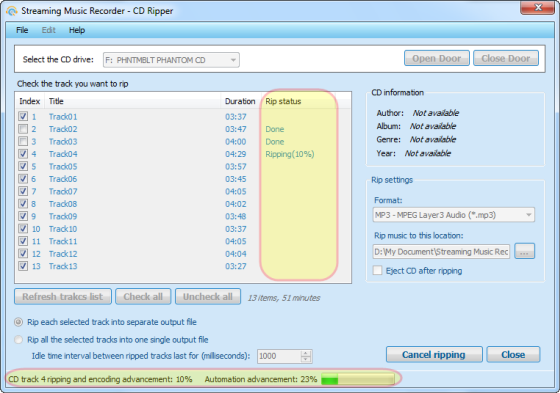Click the idle time interval input field
This screenshot has width=560, height=393.
(279, 356)
